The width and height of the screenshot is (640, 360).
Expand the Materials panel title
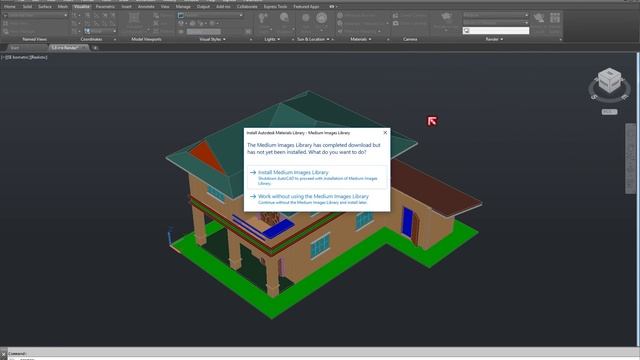(361, 39)
